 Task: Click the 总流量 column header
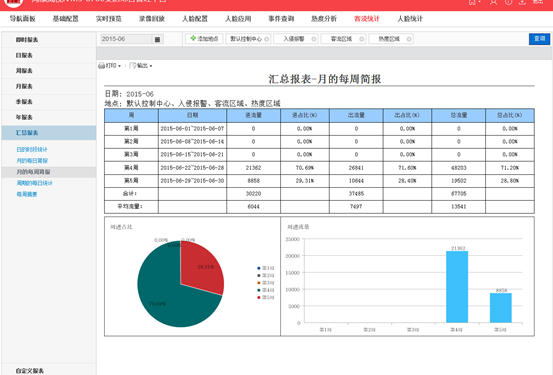click(458, 116)
